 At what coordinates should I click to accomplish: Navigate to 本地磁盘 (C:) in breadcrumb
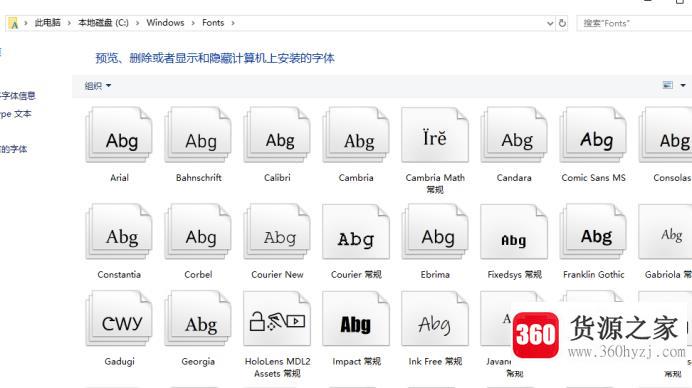(x=103, y=23)
